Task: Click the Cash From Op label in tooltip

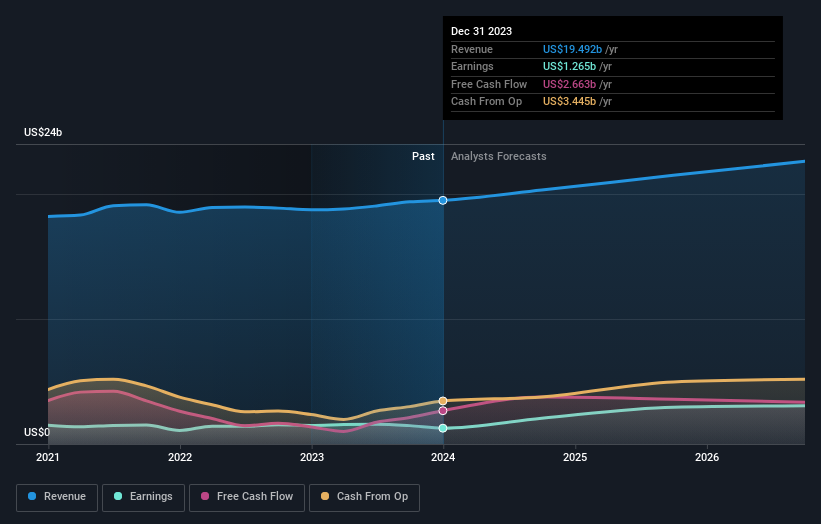Action: pos(486,102)
